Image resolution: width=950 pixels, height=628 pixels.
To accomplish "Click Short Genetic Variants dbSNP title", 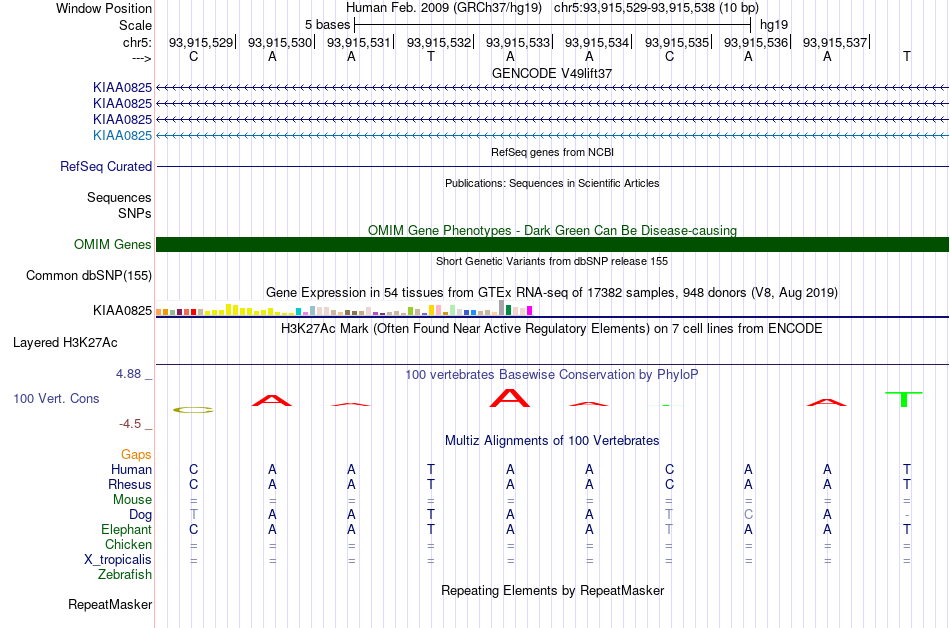I will (552, 261).
